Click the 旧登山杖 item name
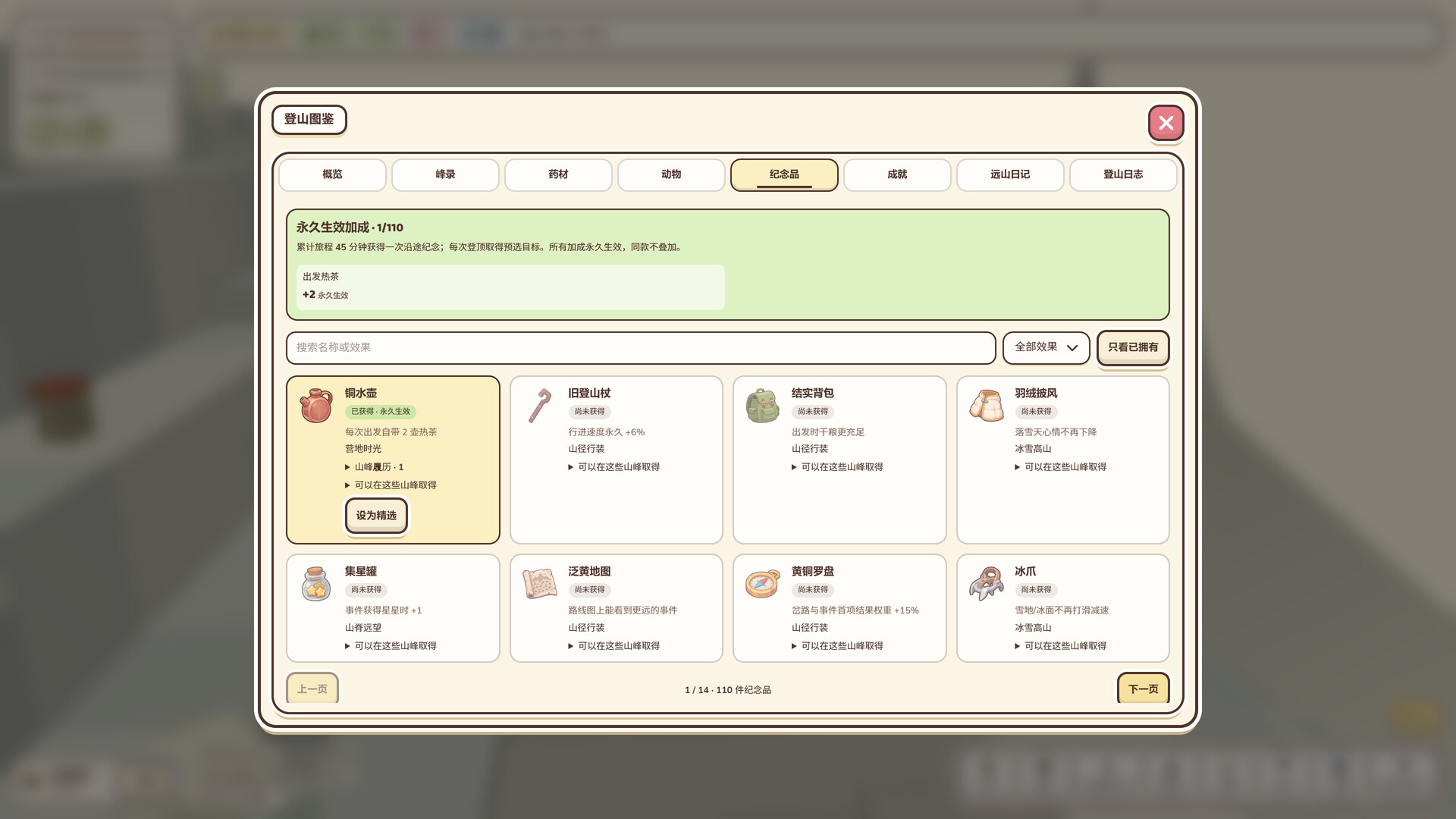This screenshot has width=1456, height=819. click(589, 393)
